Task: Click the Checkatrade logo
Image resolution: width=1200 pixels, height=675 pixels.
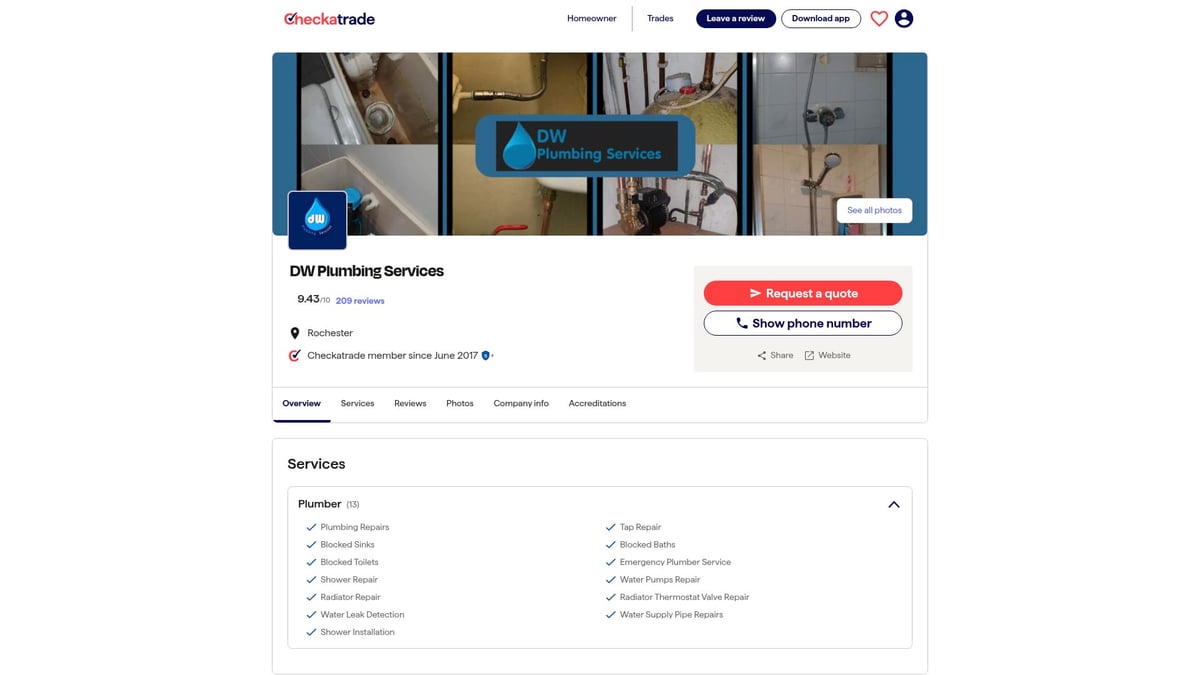Action: [x=330, y=18]
